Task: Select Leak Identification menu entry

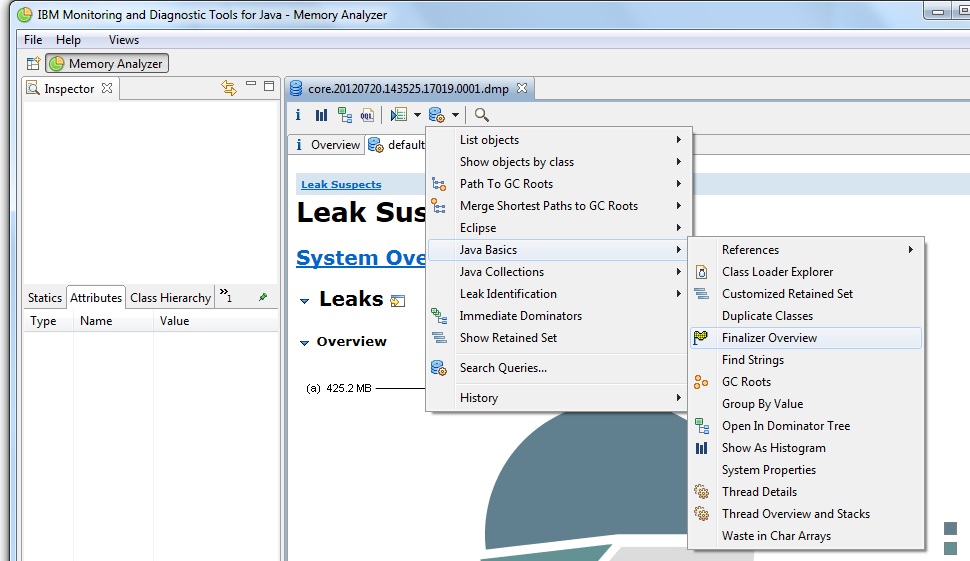Action: coord(558,294)
